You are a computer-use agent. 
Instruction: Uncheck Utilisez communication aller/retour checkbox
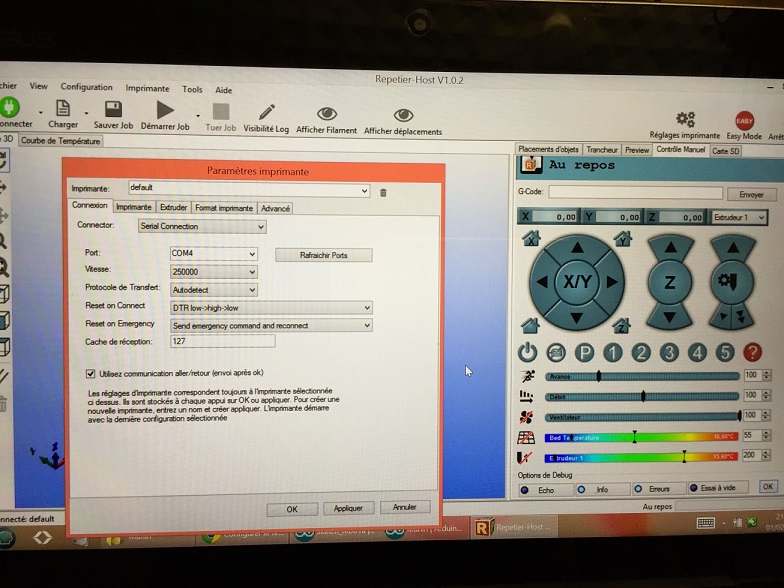pyautogui.click(x=90, y=374)
